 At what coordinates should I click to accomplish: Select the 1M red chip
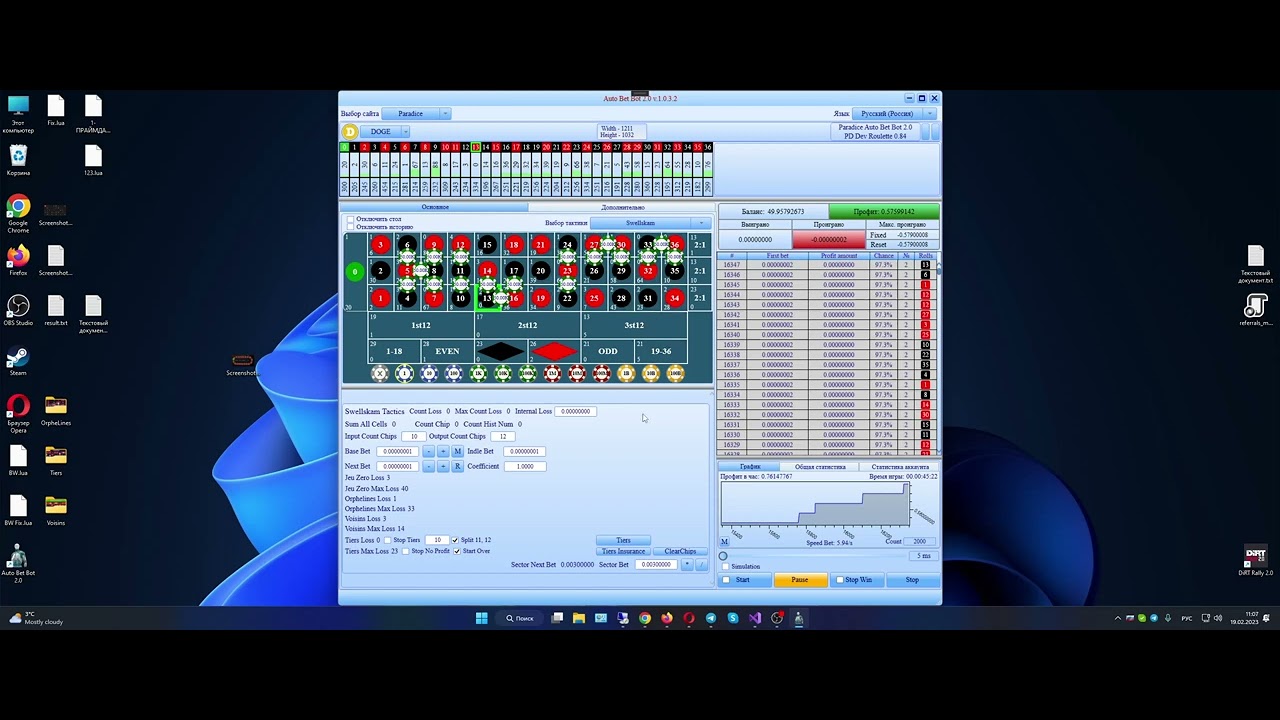click(x=552, y=374)
